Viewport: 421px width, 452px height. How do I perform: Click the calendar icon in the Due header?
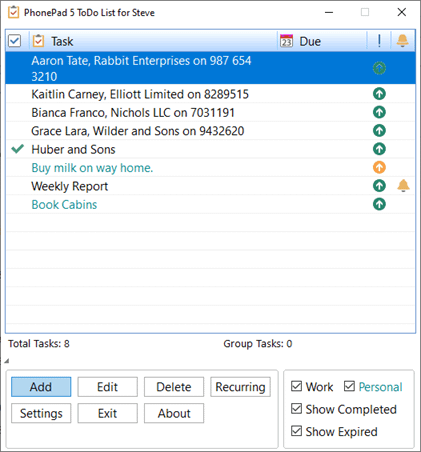(x=286, y=41)
